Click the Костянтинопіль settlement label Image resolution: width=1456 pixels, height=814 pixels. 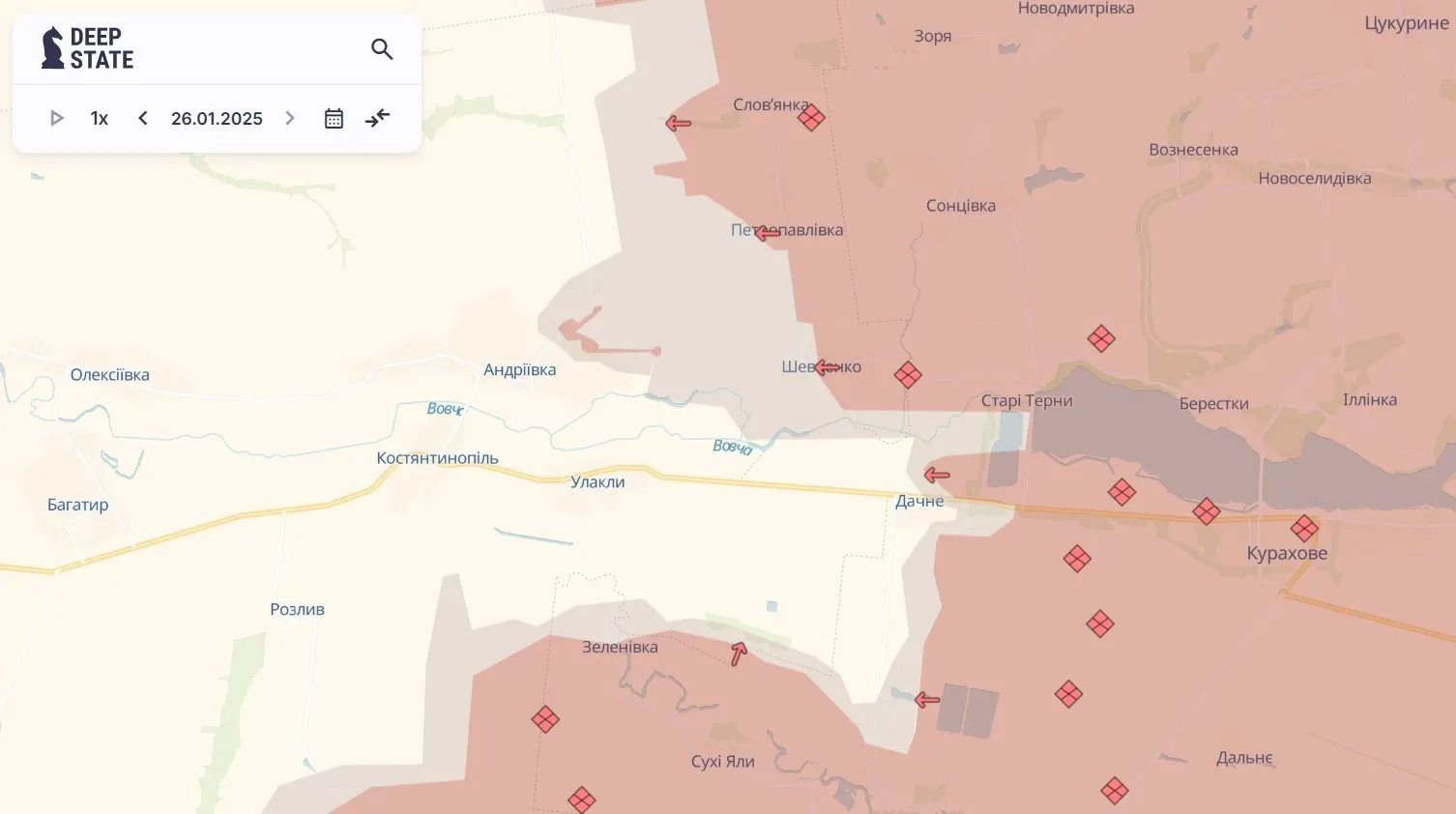pos(437,458)
